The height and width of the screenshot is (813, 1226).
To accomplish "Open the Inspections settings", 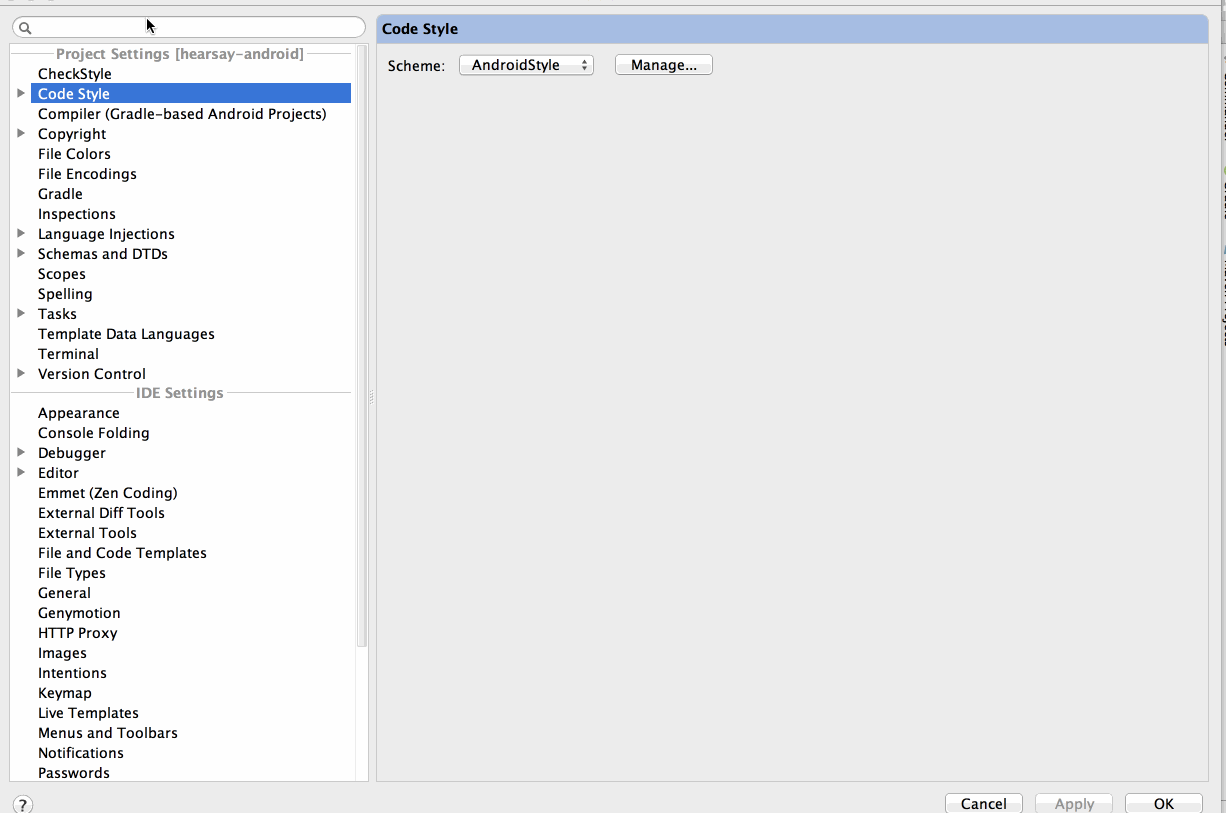I will pyautogui.click(x=77, y=214).
